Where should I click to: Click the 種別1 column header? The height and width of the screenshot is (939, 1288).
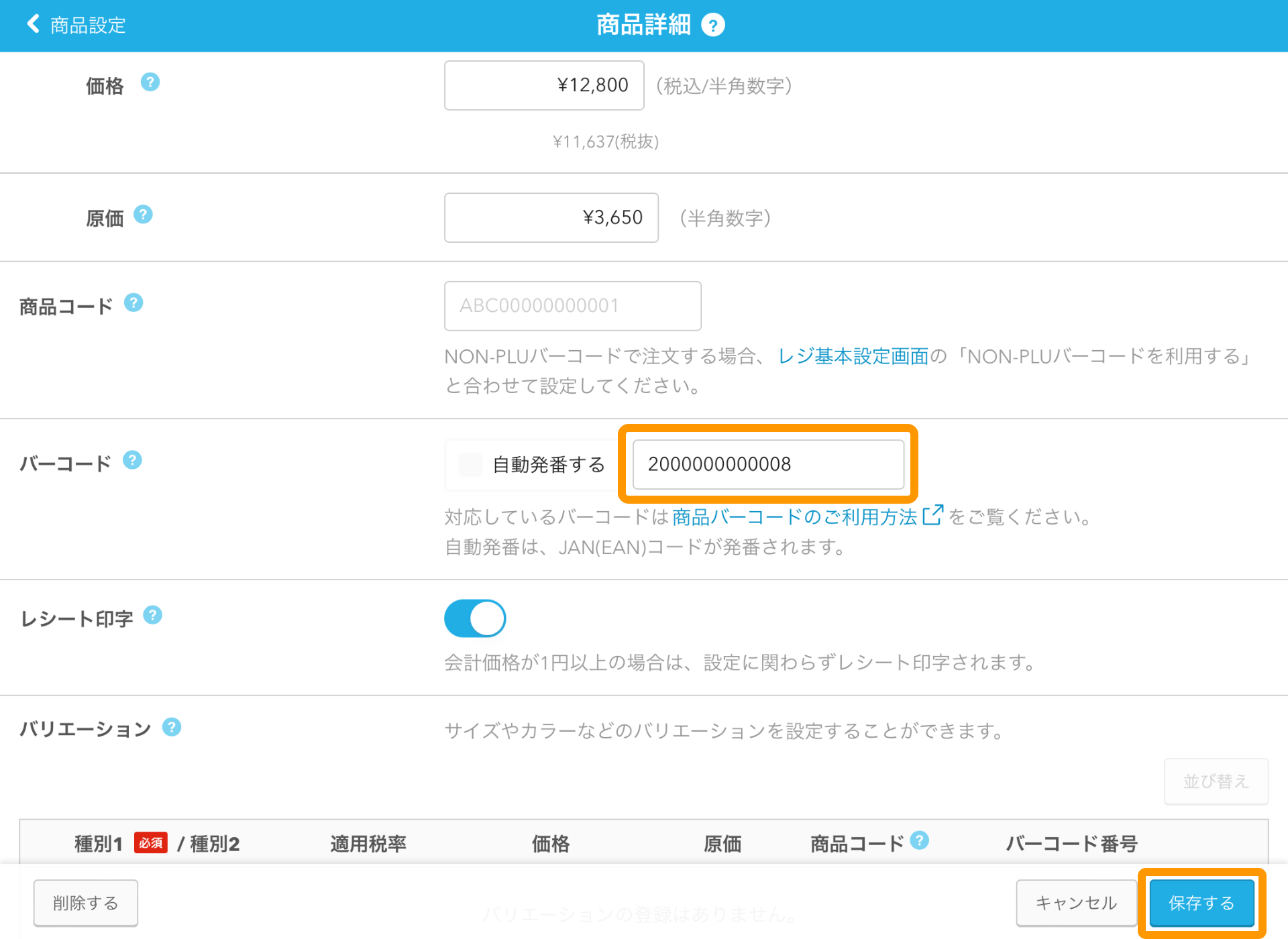(x=99, y=844)
